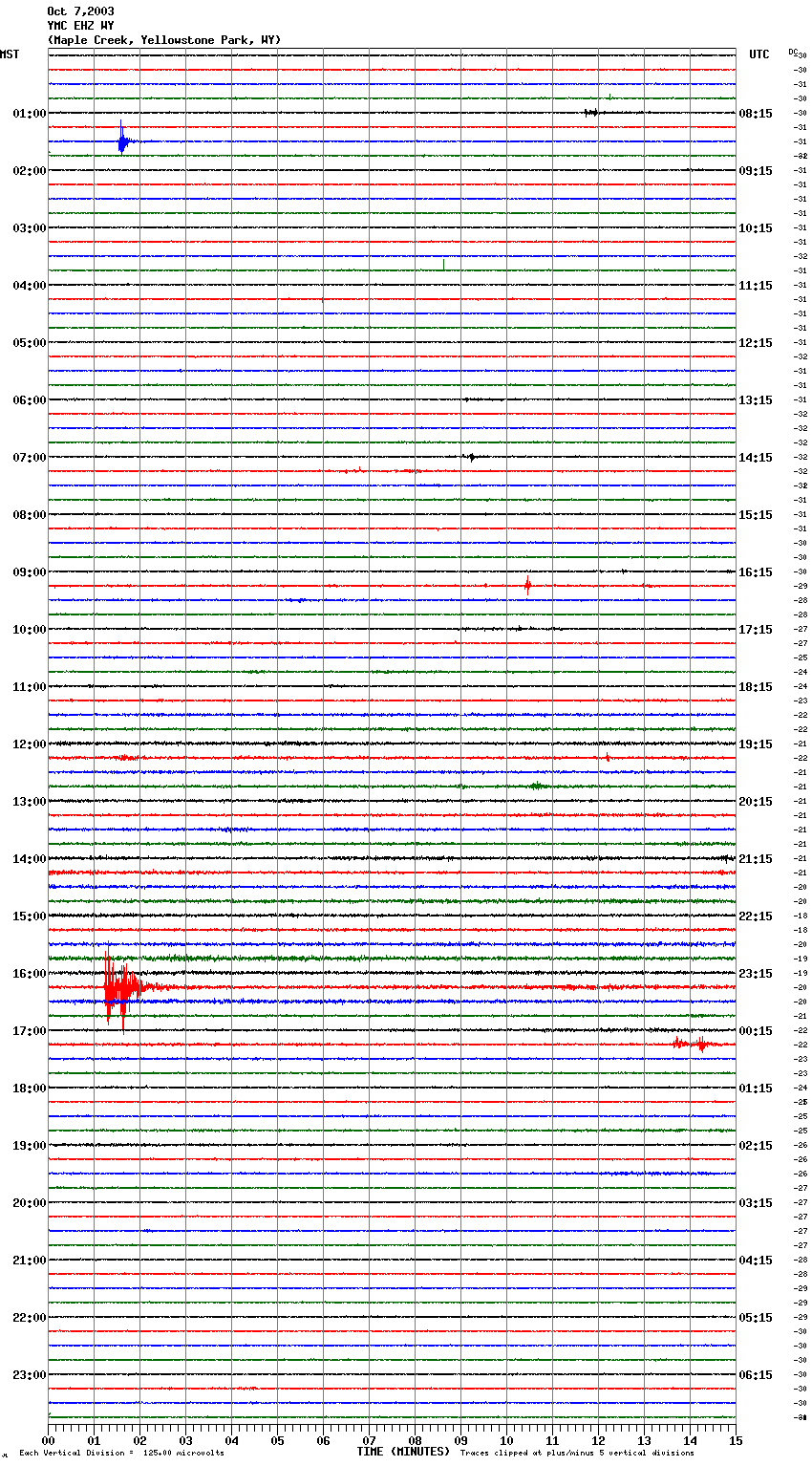Click the '18:15' UTC time label
This screenshot has height=1466, width=812.
(756, 687)
